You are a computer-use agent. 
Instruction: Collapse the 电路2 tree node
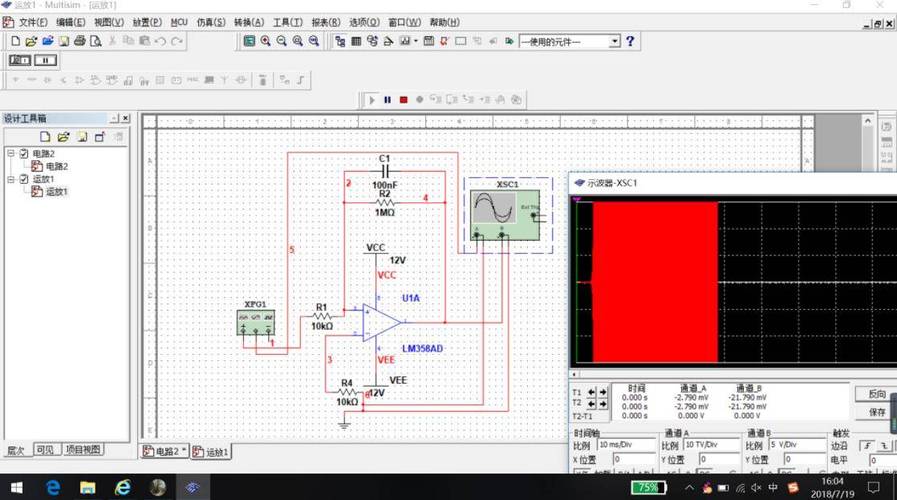pos(11,153)
